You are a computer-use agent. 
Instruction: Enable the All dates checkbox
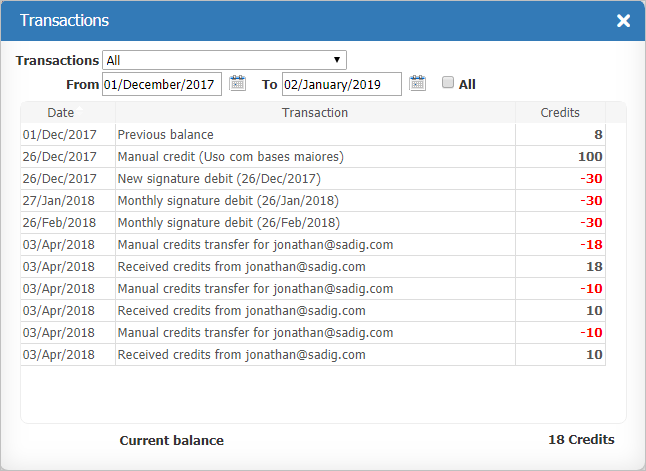[x=448, y=83]
